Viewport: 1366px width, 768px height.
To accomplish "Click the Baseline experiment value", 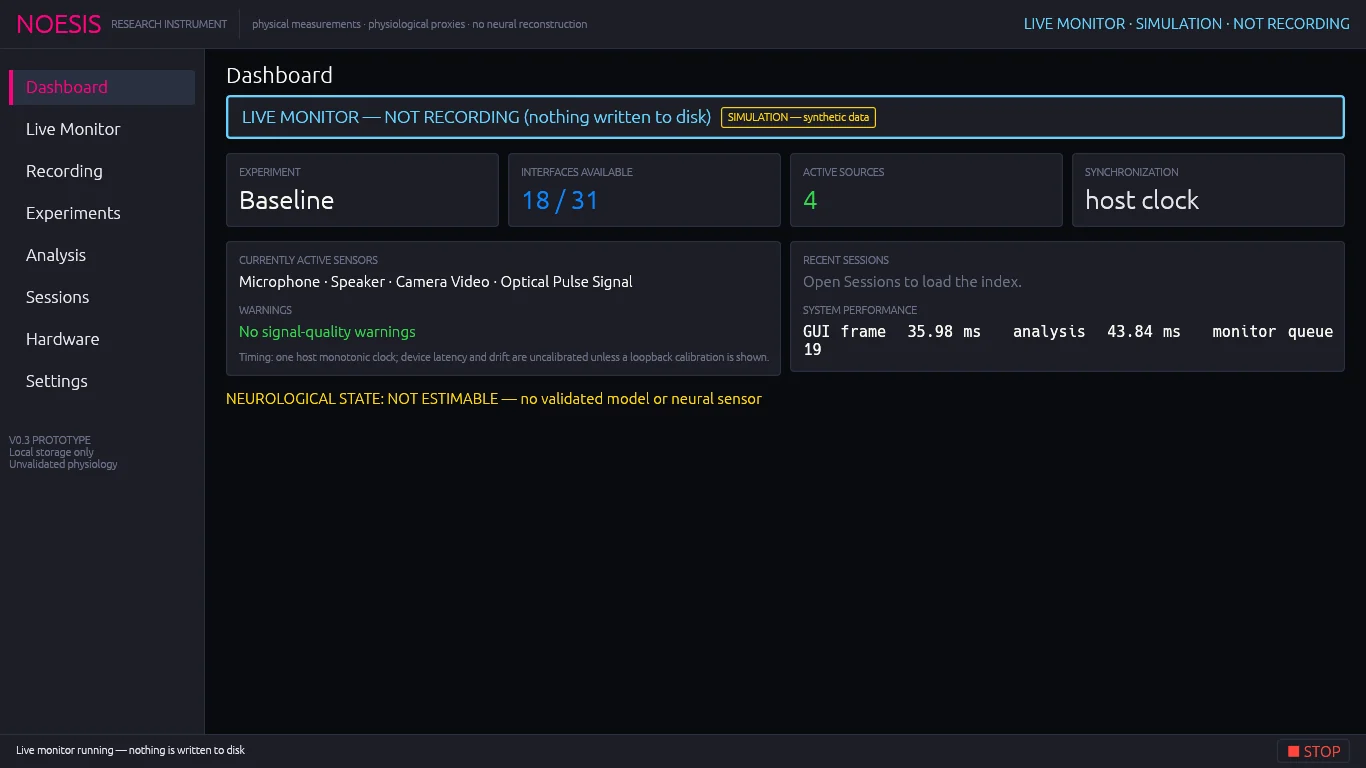I will click(x=286, y=200).
